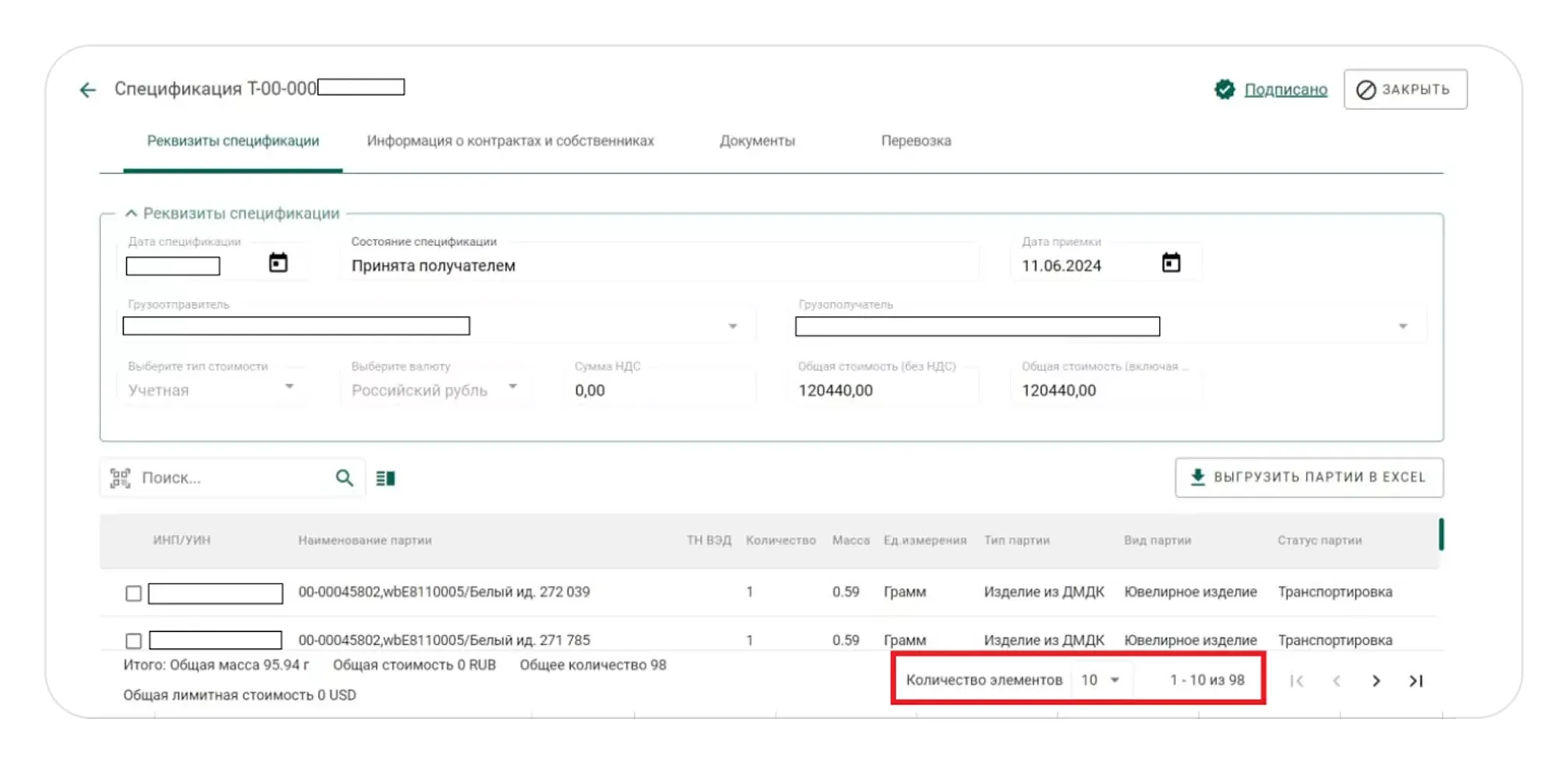The image size is (1568, 761).
Task: Click the back arrow next to Спецификация
Action: (x=88, y=90)
